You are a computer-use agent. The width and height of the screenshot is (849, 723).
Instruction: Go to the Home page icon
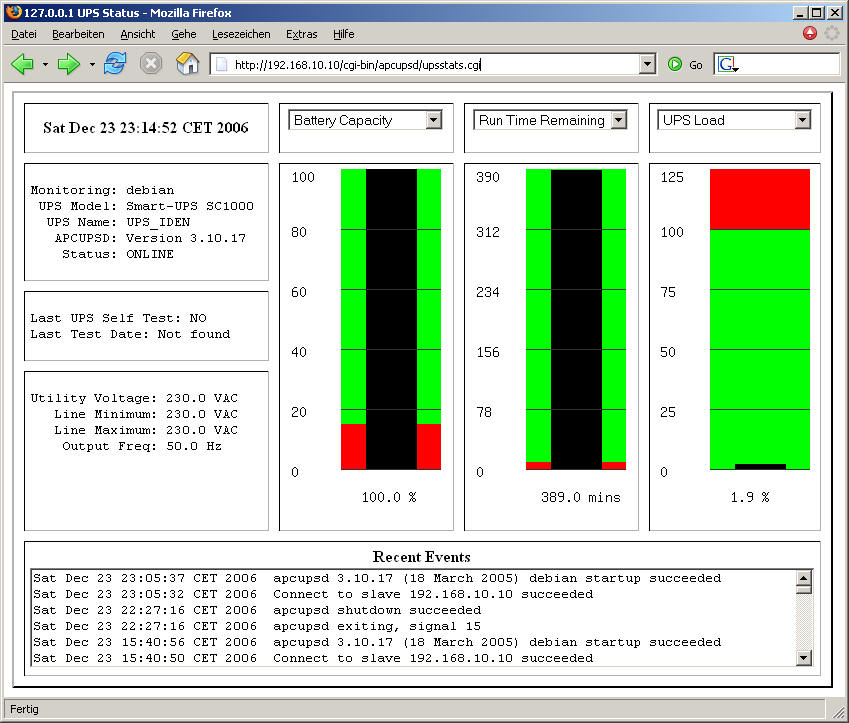coord(187,64)
